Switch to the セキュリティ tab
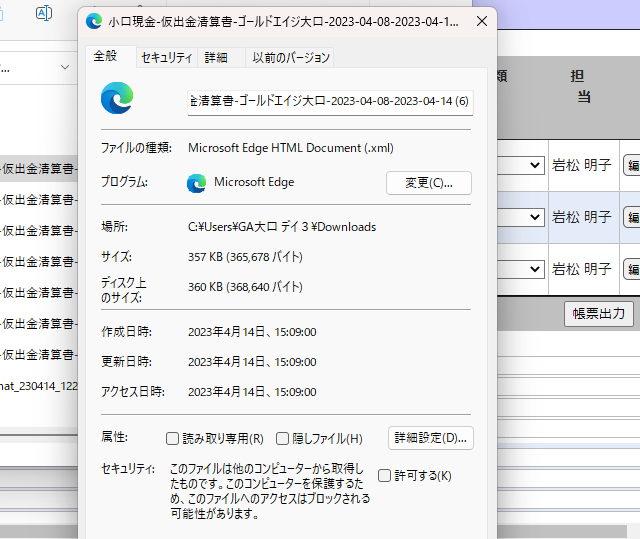640x539 pixels. pyautogui.click(x=166, y=58)
